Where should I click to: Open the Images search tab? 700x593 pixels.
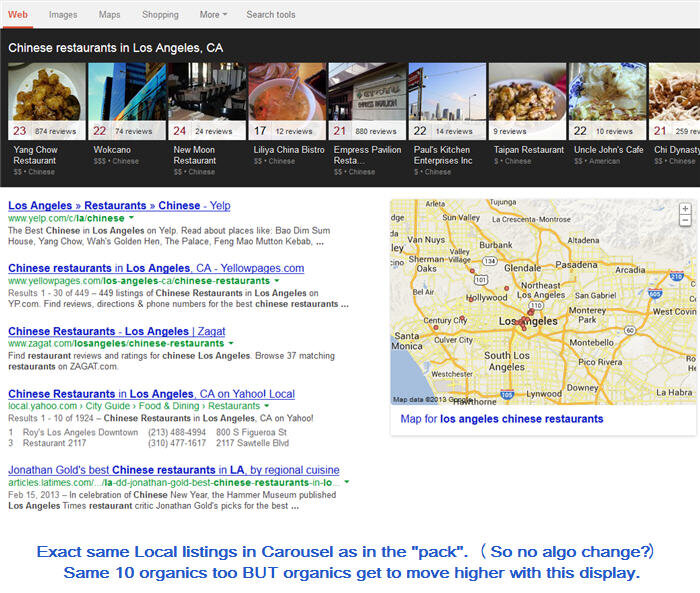(x=63, y=15)
